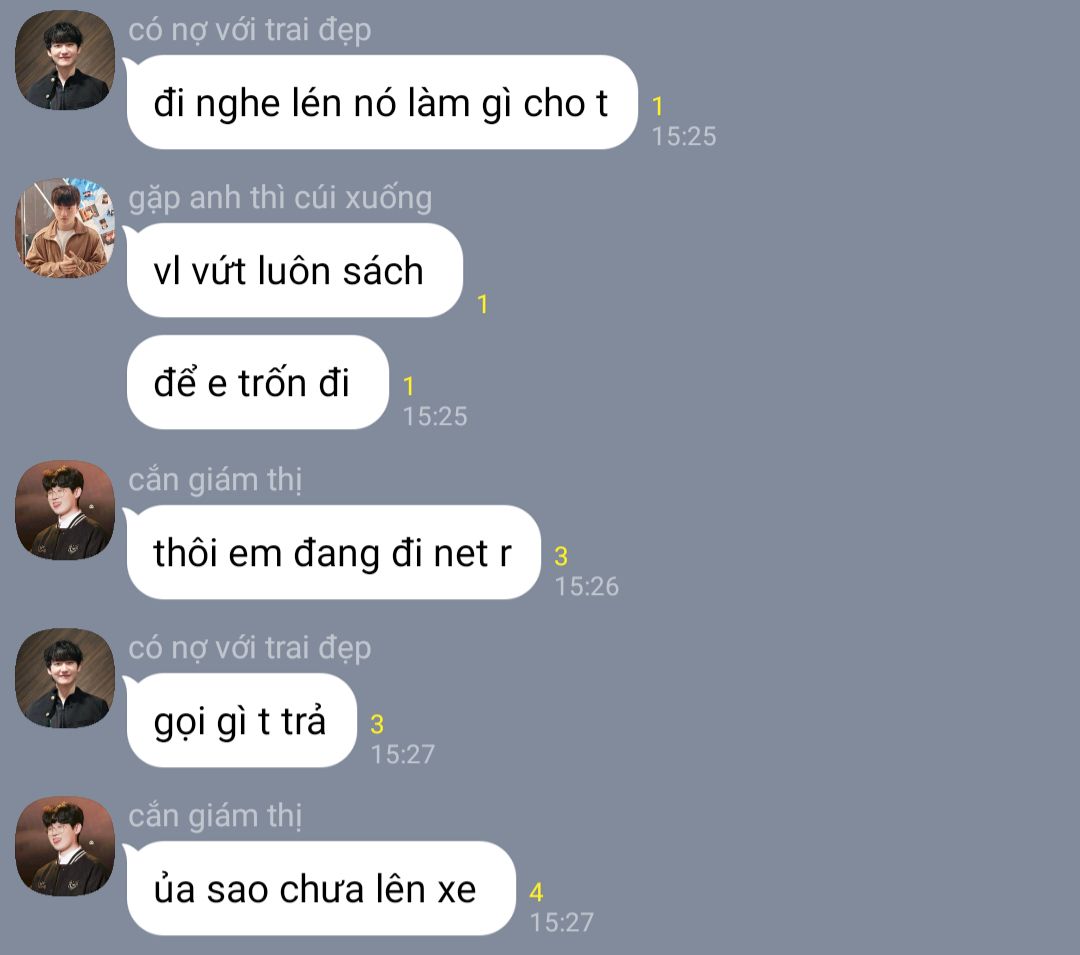Viewport: 1080px width, 955px height.
Task: Select message 'đi nghe lén nó làm gì cho t'
Action: click(382, 102)
